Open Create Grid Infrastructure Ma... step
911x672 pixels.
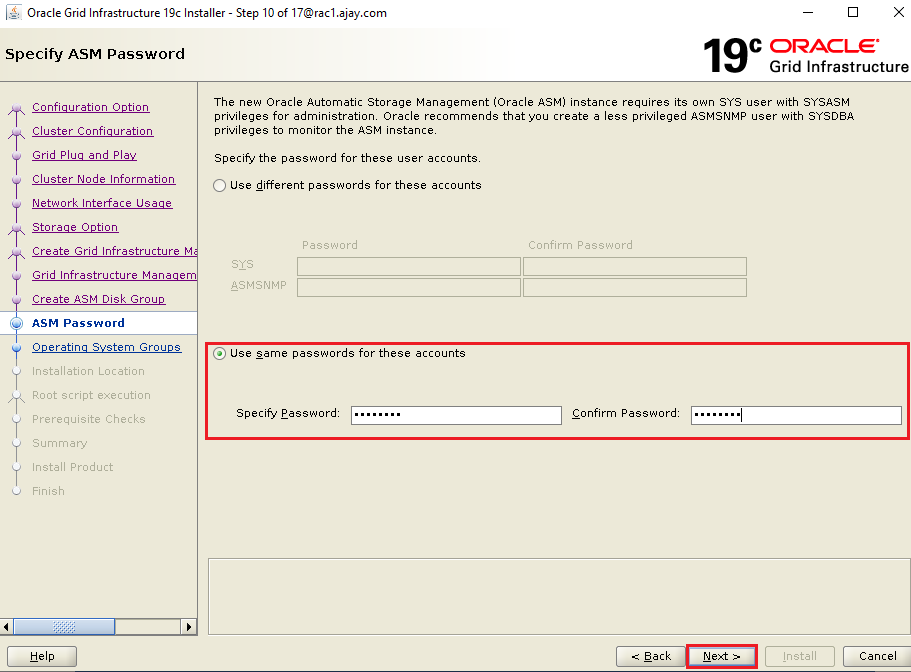114,251
